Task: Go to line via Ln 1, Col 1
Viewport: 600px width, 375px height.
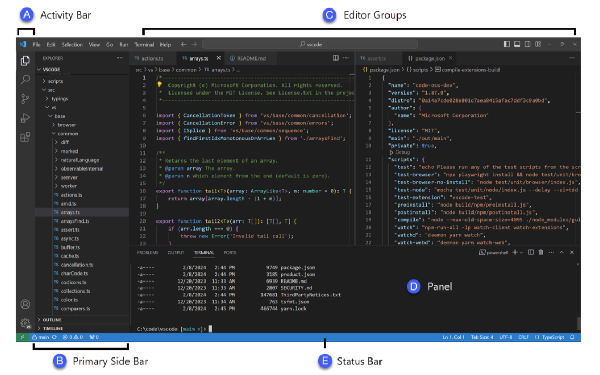Action: tap(453, 337)
